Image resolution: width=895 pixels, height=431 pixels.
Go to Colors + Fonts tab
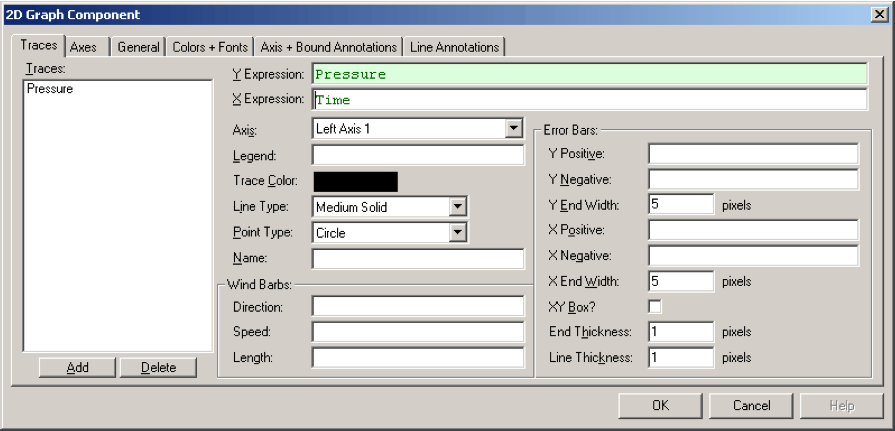210,47
